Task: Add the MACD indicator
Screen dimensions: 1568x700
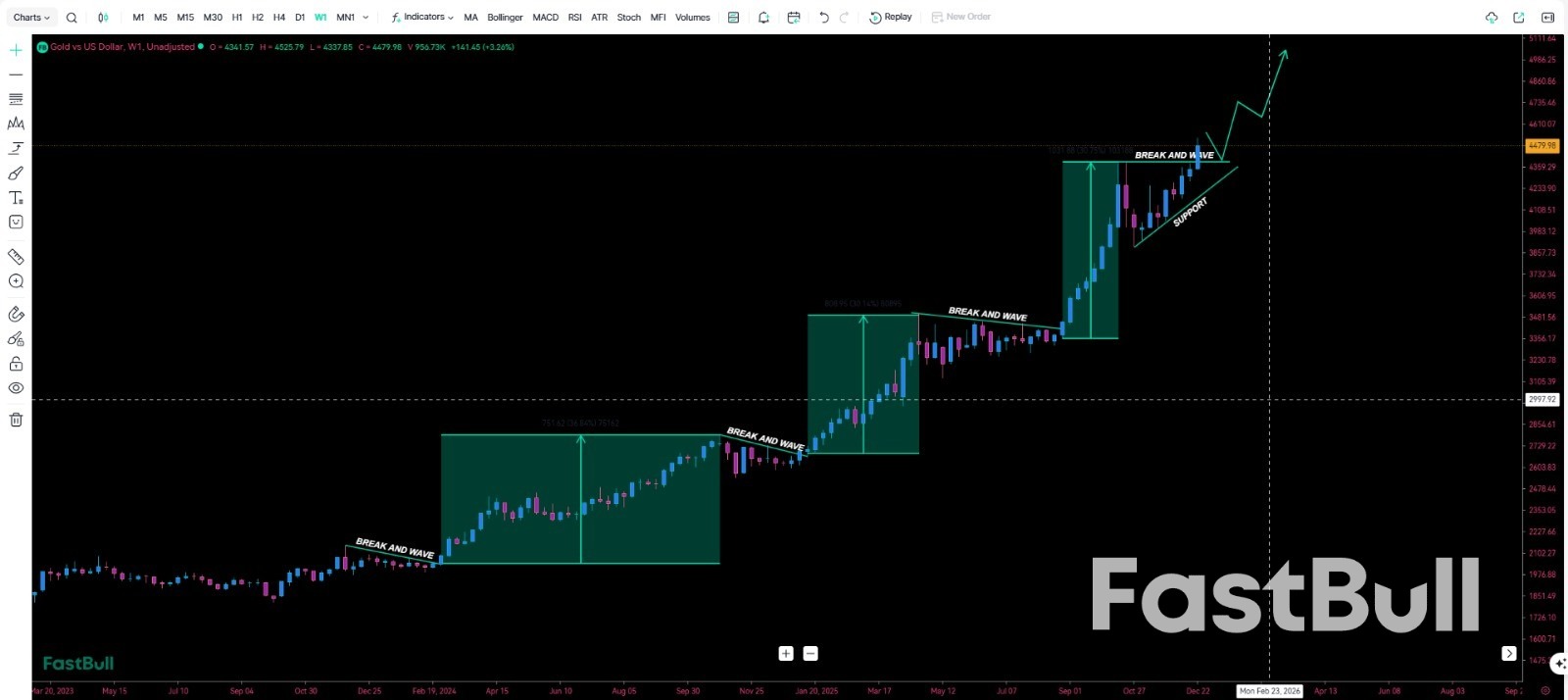Action: [546, 17]
